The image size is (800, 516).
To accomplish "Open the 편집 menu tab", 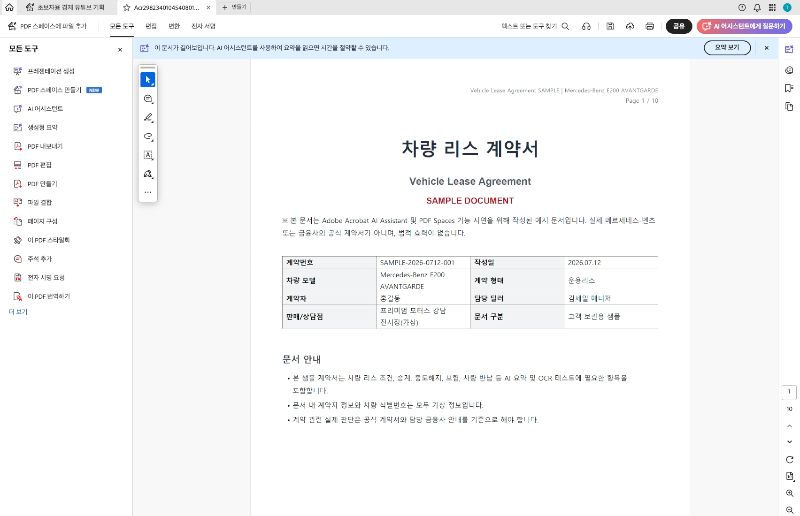I will (151, 26).
